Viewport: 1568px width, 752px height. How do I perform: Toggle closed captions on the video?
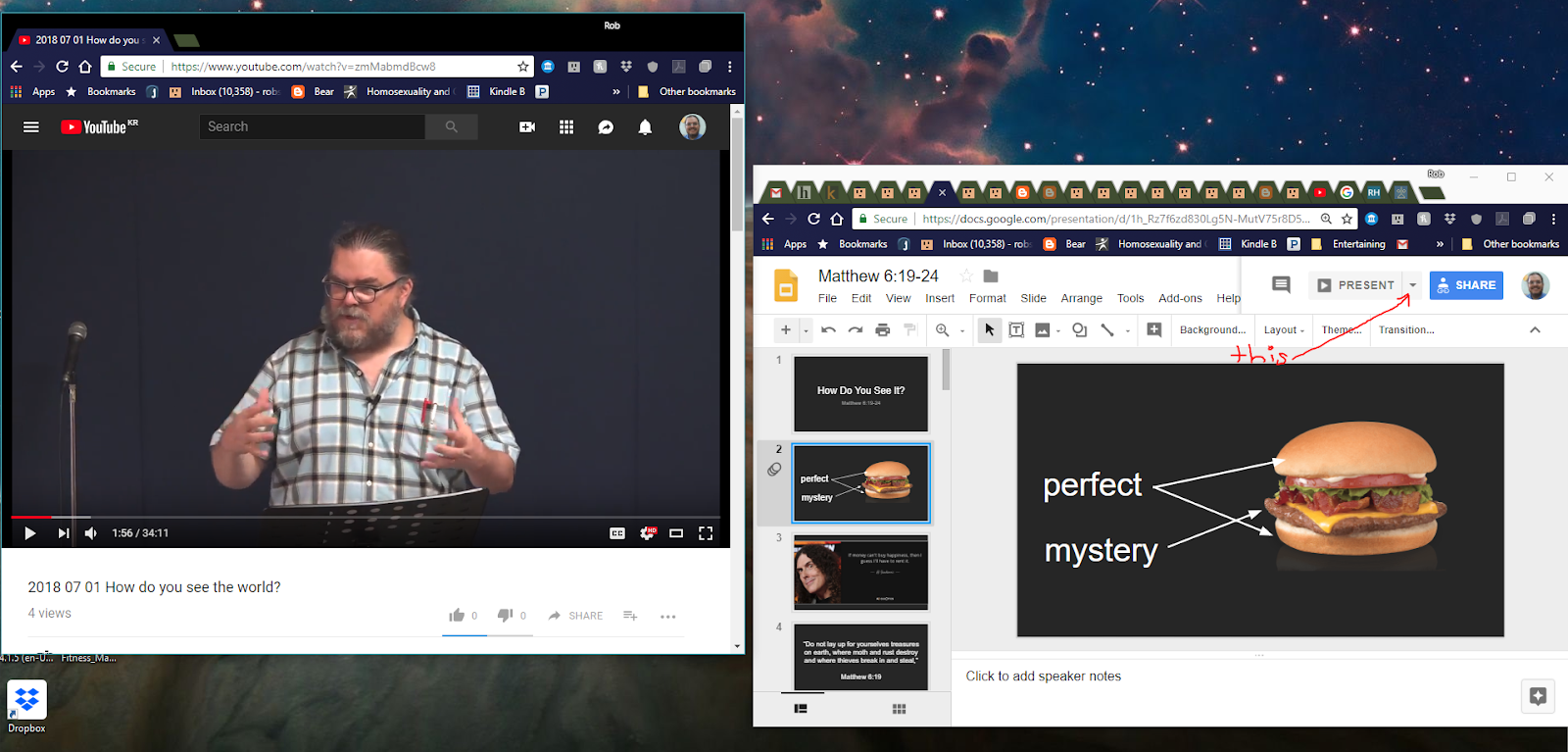pyautogui.click(x=617, y=533)
